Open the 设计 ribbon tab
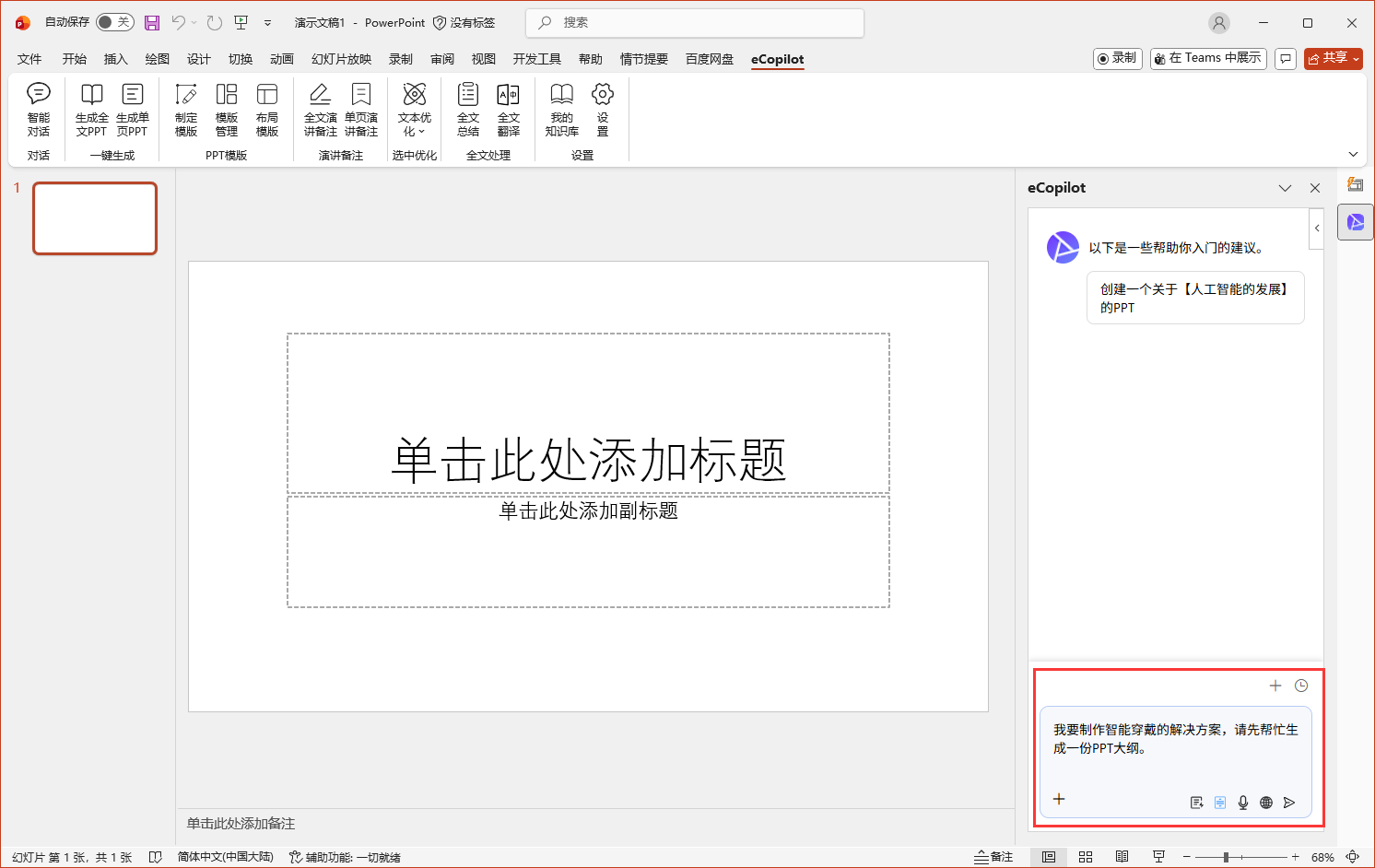The width and height of the screenshot is (1375, 868). [198, 59]
